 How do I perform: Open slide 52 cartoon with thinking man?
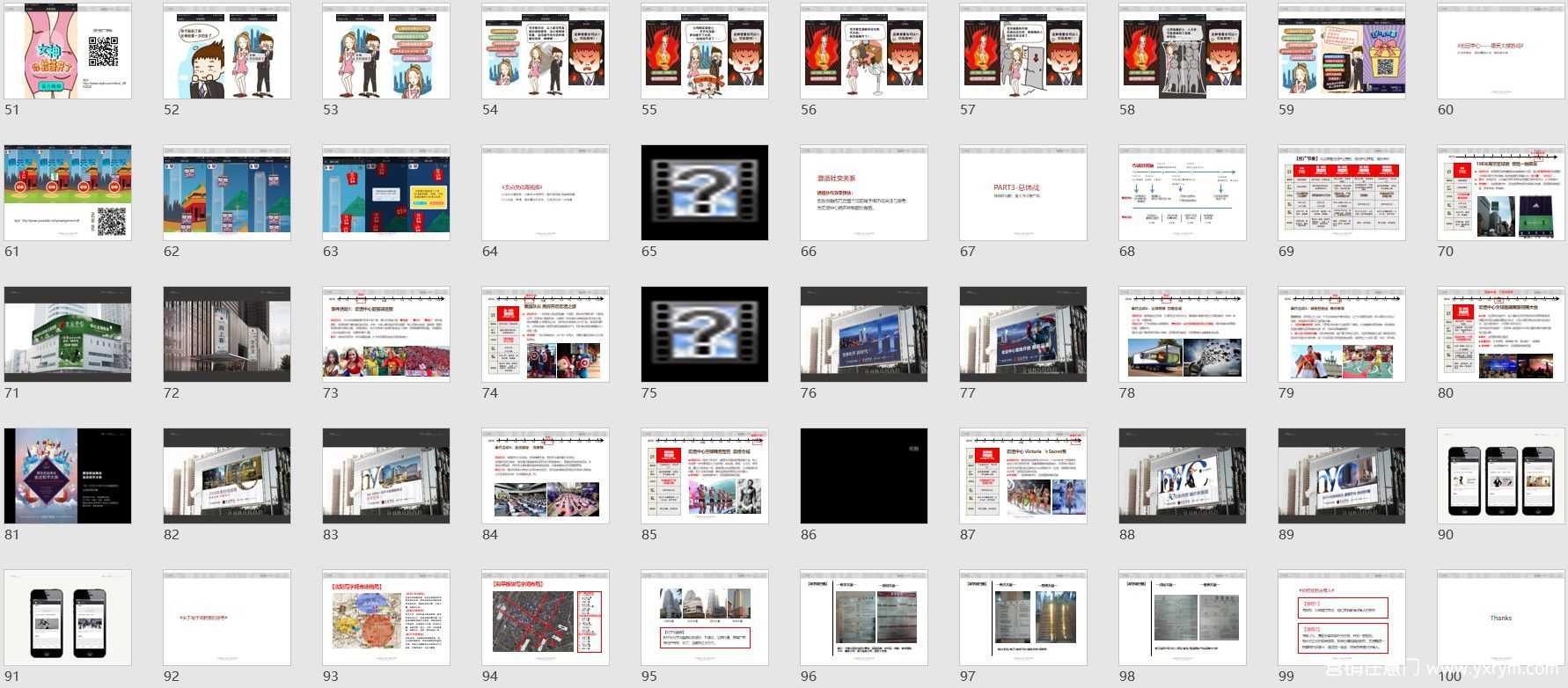pos(227,51)
